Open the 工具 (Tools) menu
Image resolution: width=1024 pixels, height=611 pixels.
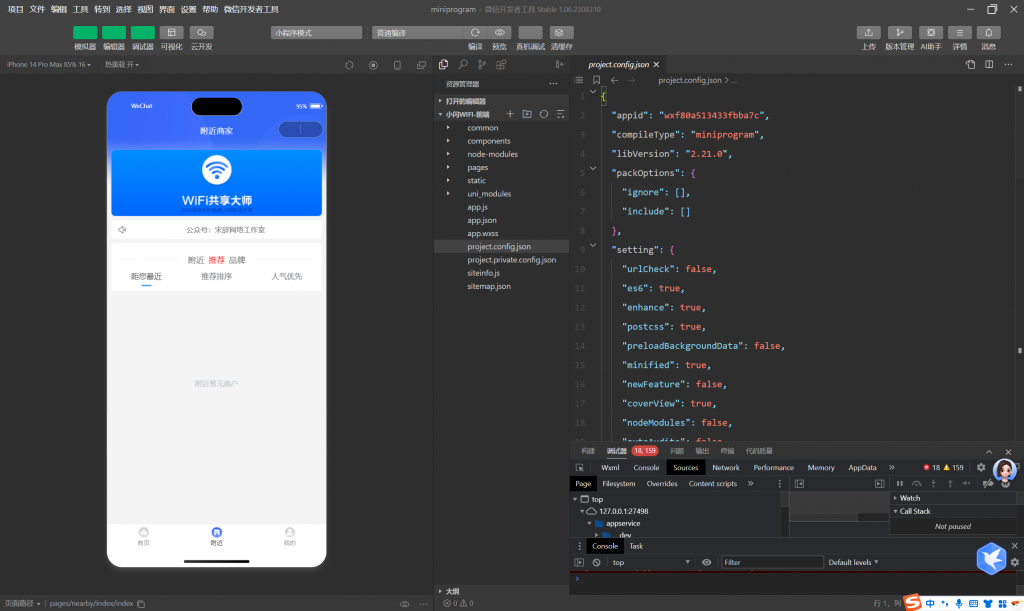click(80, 9)
